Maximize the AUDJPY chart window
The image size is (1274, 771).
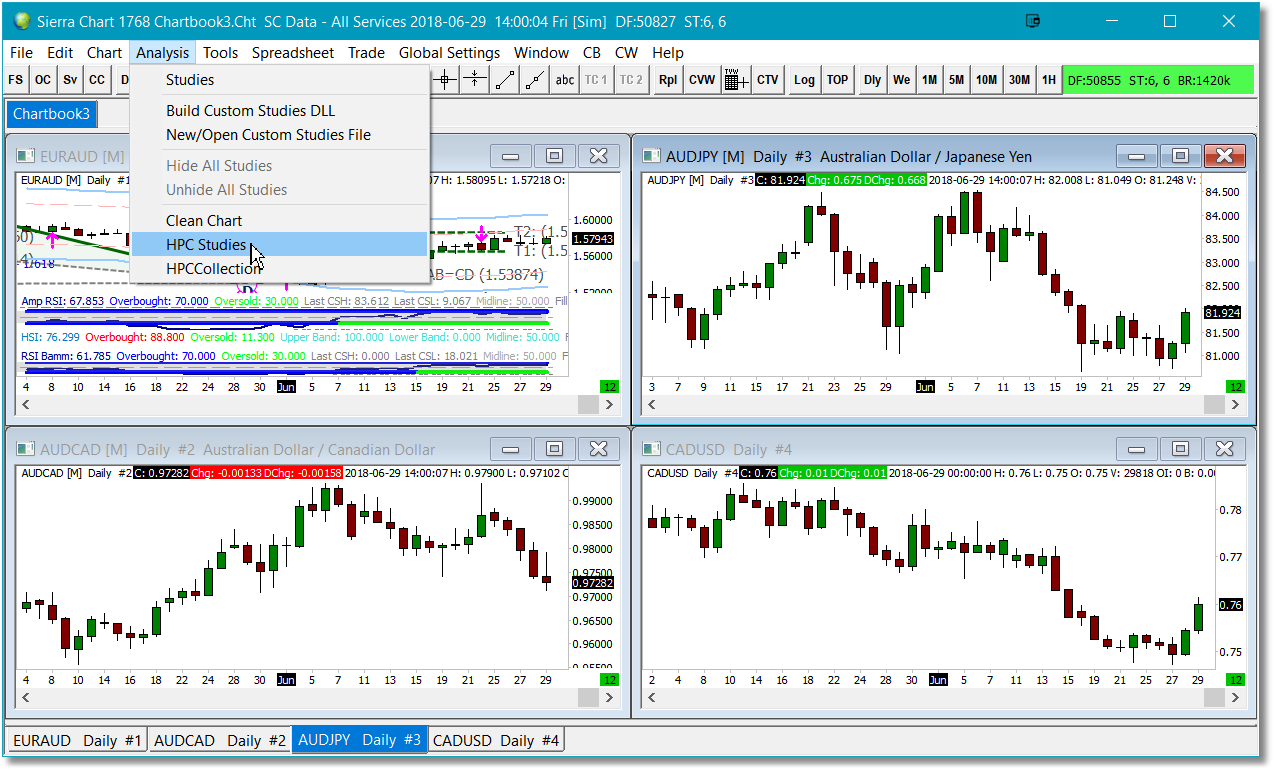1180,156
